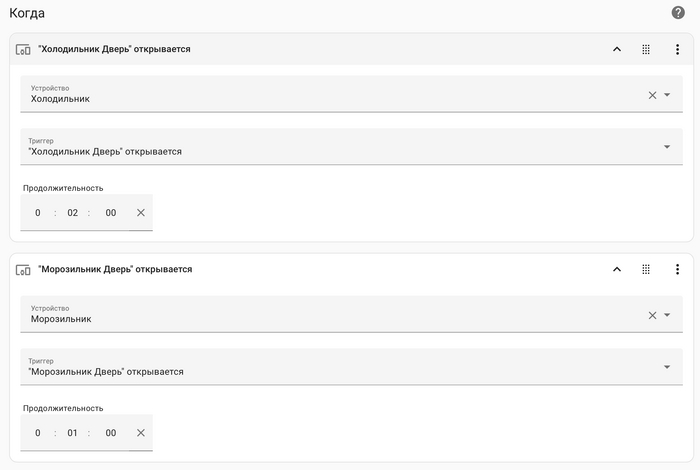Clear the Холодильник device selection
The image size is (700, 470).
point(652,95)
